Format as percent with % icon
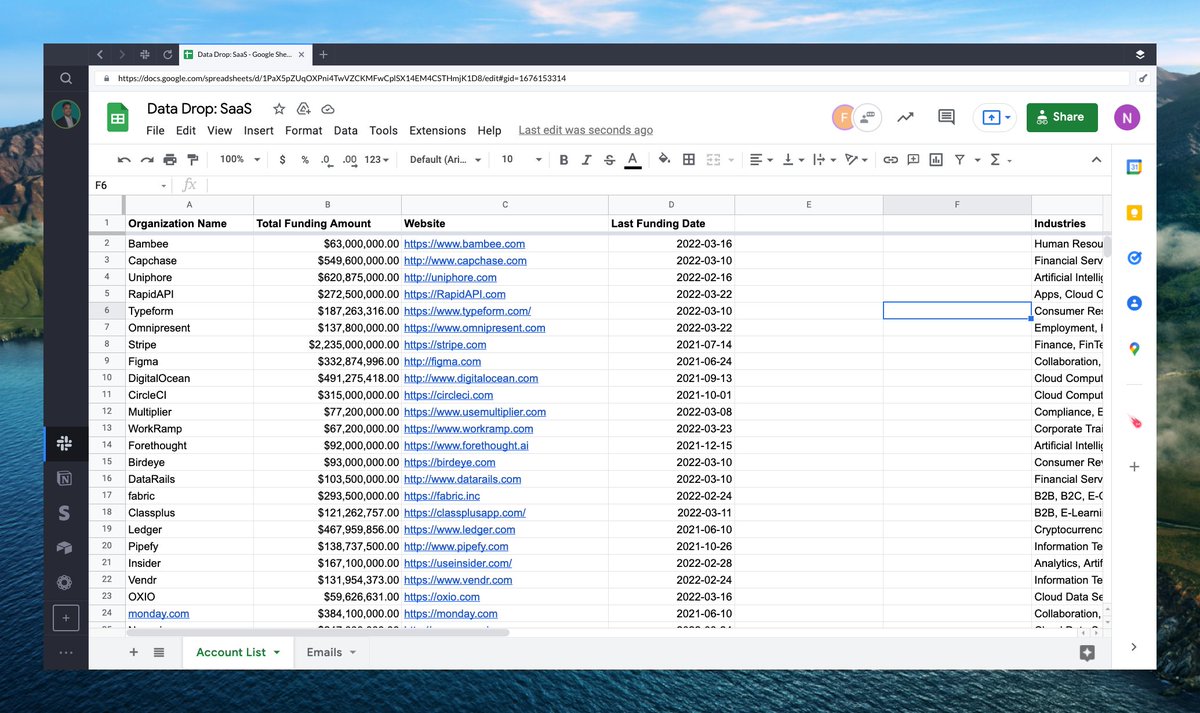This screenshot has width=1200, height=713. click(305, 160)
